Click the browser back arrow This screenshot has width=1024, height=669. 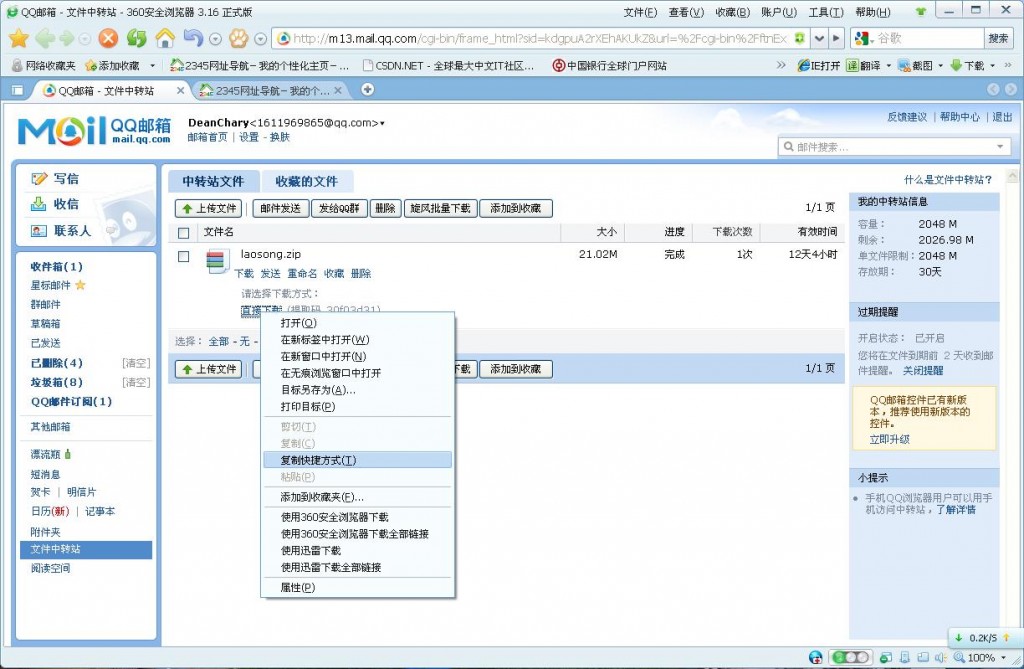(44, 39)
